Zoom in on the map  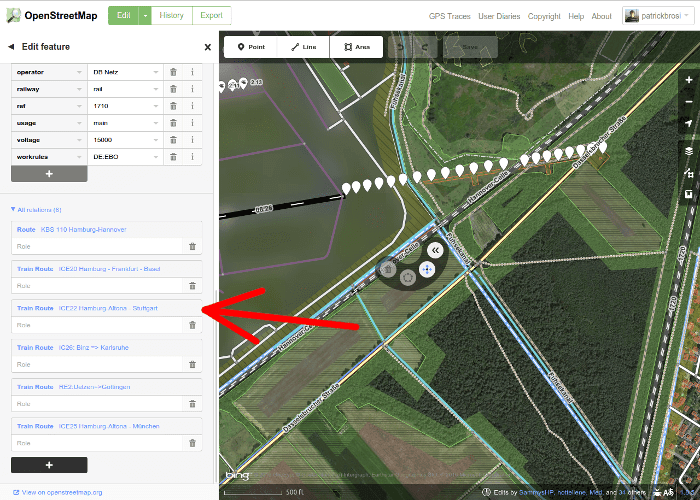click(x=688, y=80)
